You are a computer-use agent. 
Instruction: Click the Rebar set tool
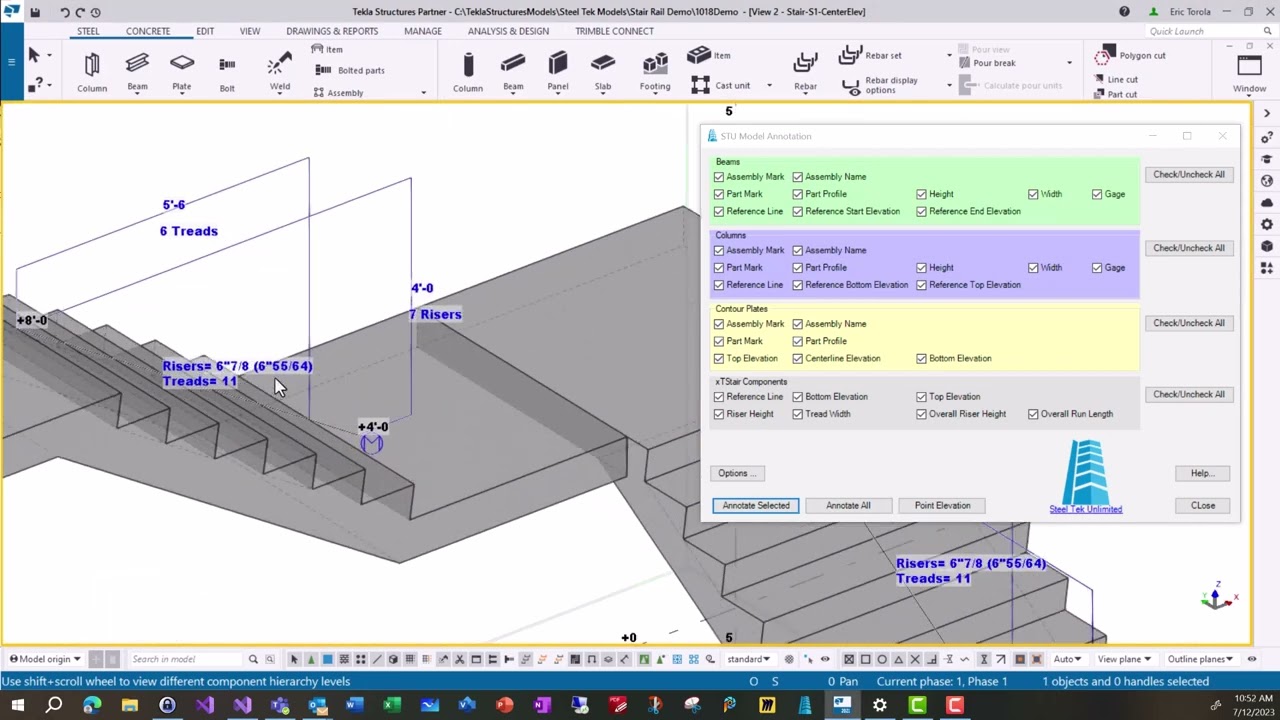872,55
